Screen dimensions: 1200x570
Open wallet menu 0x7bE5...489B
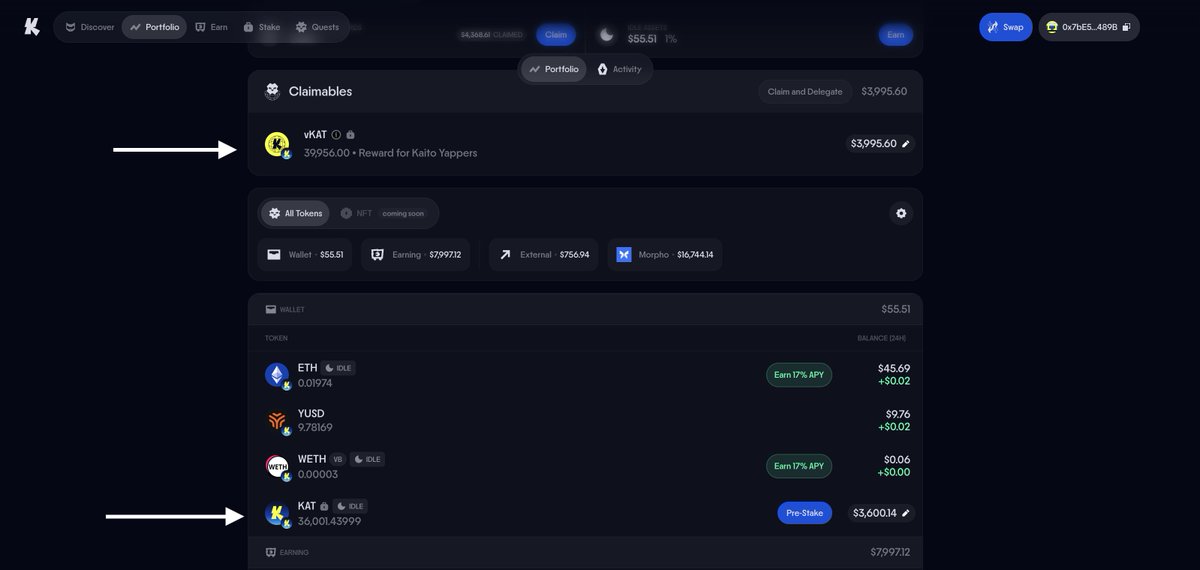[x=1089, y=27]
